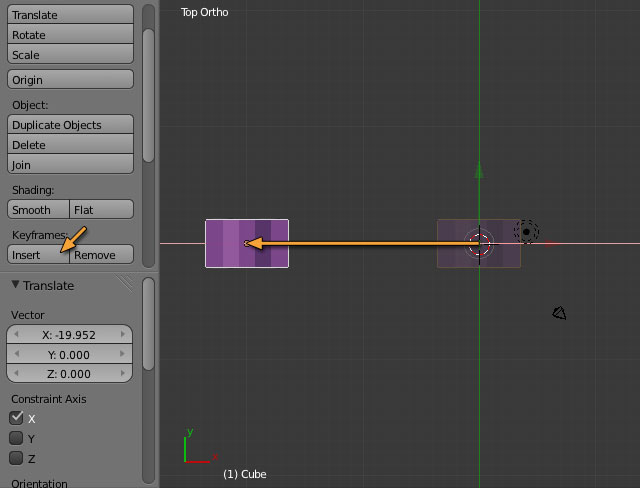
Task: Click Duplicate Objects
Action: (70, 125)
